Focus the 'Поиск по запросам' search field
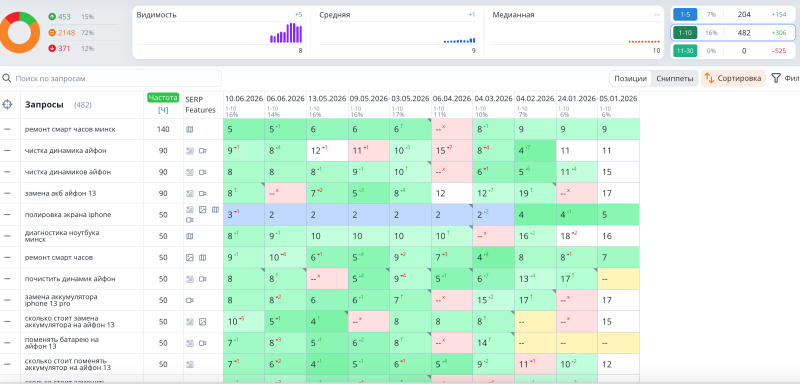This screenshot has width=800, height=384. (111, 79)
